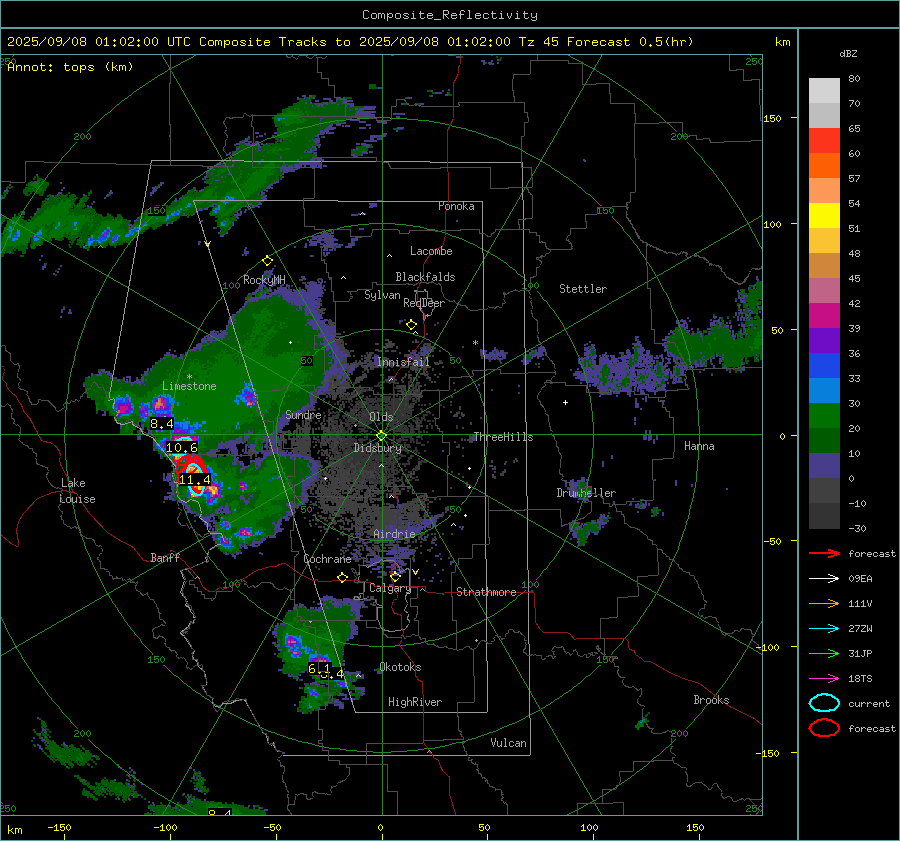
Task: Click the Hanna city label
Action: click(x=699, y=446)
